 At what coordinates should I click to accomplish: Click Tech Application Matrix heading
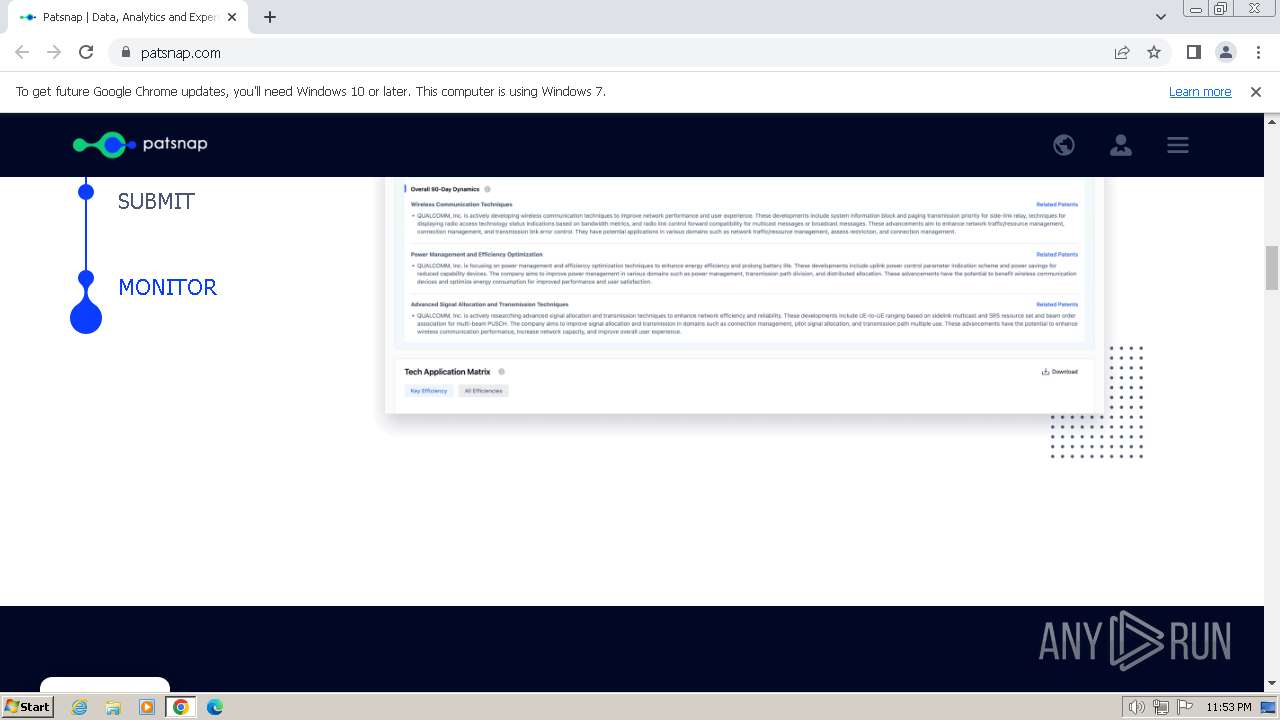pos(448,372)
